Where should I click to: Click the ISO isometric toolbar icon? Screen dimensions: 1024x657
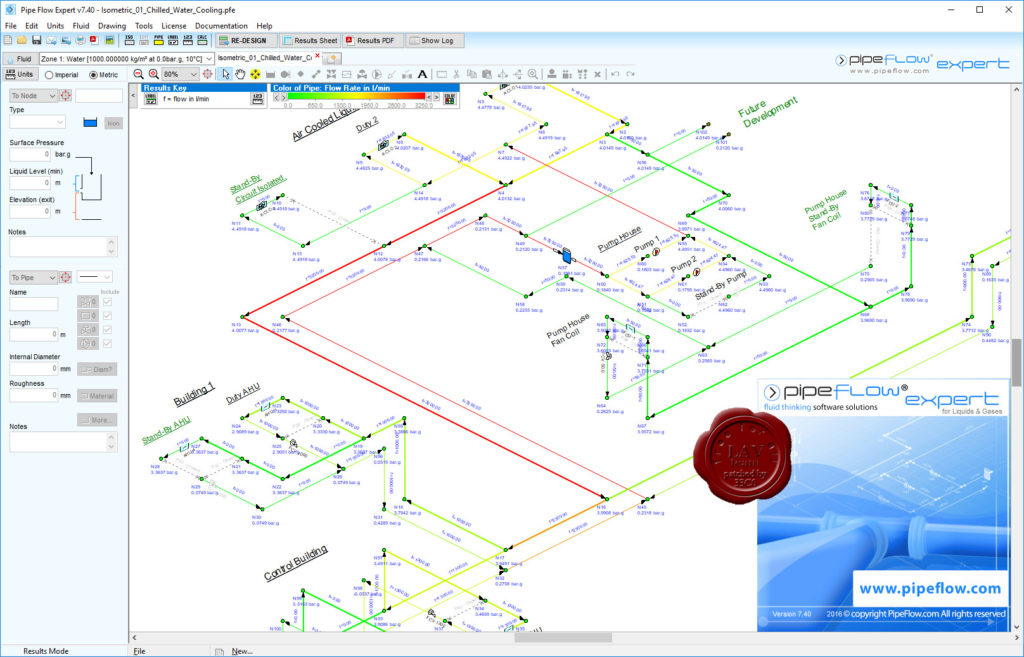coord(129,40)
